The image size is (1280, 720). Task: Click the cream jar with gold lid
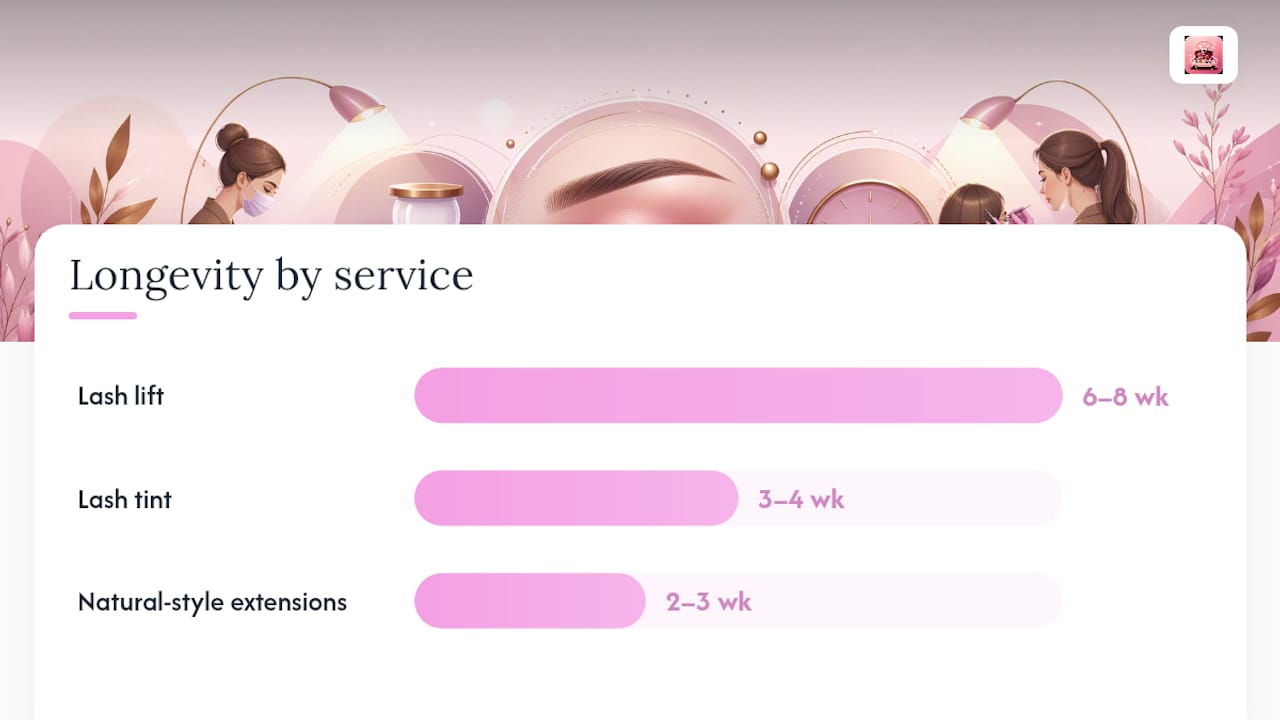coord(426,204)
